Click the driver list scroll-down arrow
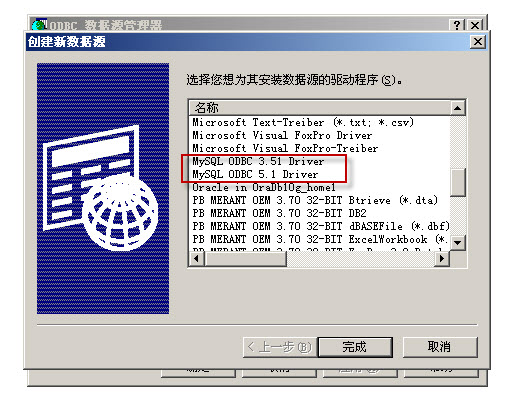This screenshot has height=397, width=505. click(x=458, y=243)
